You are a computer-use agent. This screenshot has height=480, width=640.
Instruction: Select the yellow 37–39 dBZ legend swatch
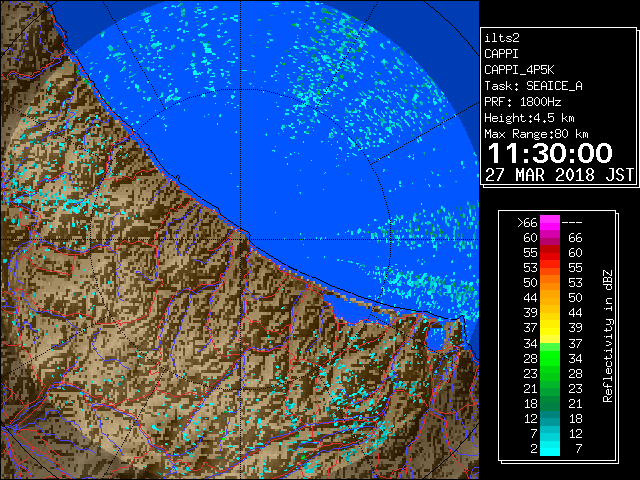[550, 328]
